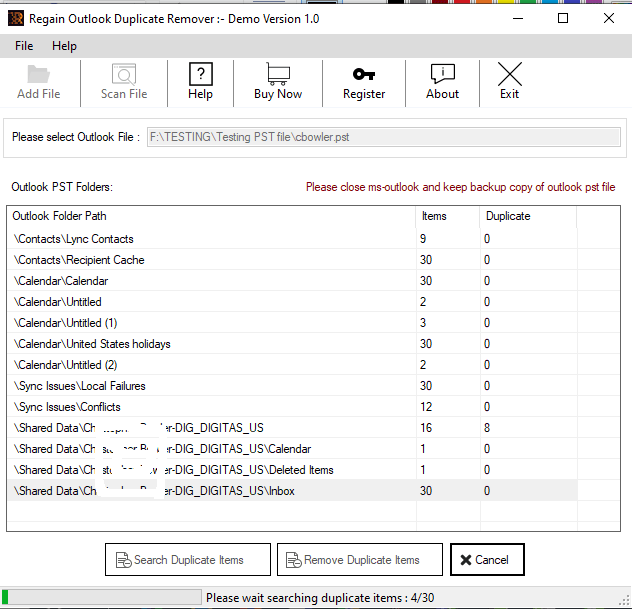Click the Items column header
This screenshot has height=609, width=632.
coord(448,216)
